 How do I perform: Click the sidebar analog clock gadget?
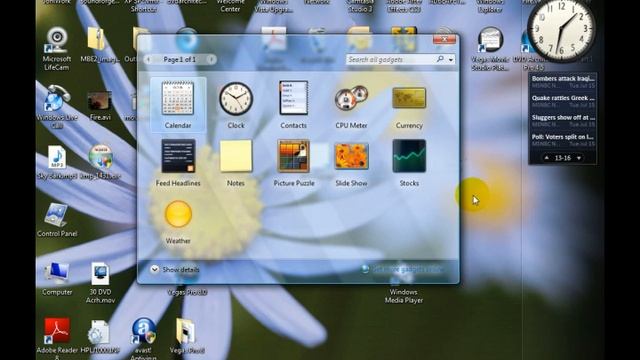[x=562, y=30]
